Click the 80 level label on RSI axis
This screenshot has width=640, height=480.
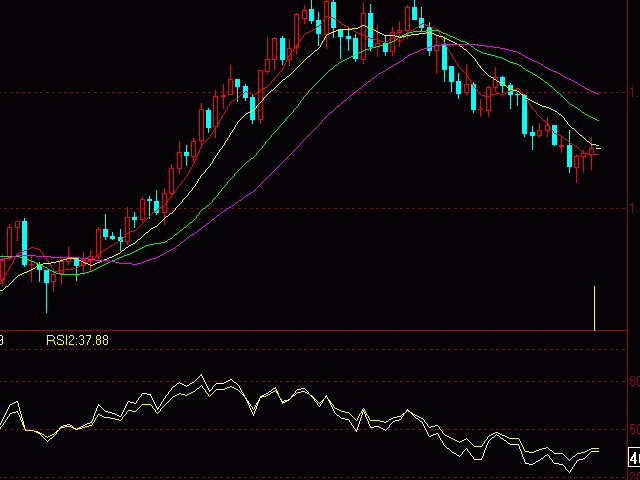(x=634, y=382)
